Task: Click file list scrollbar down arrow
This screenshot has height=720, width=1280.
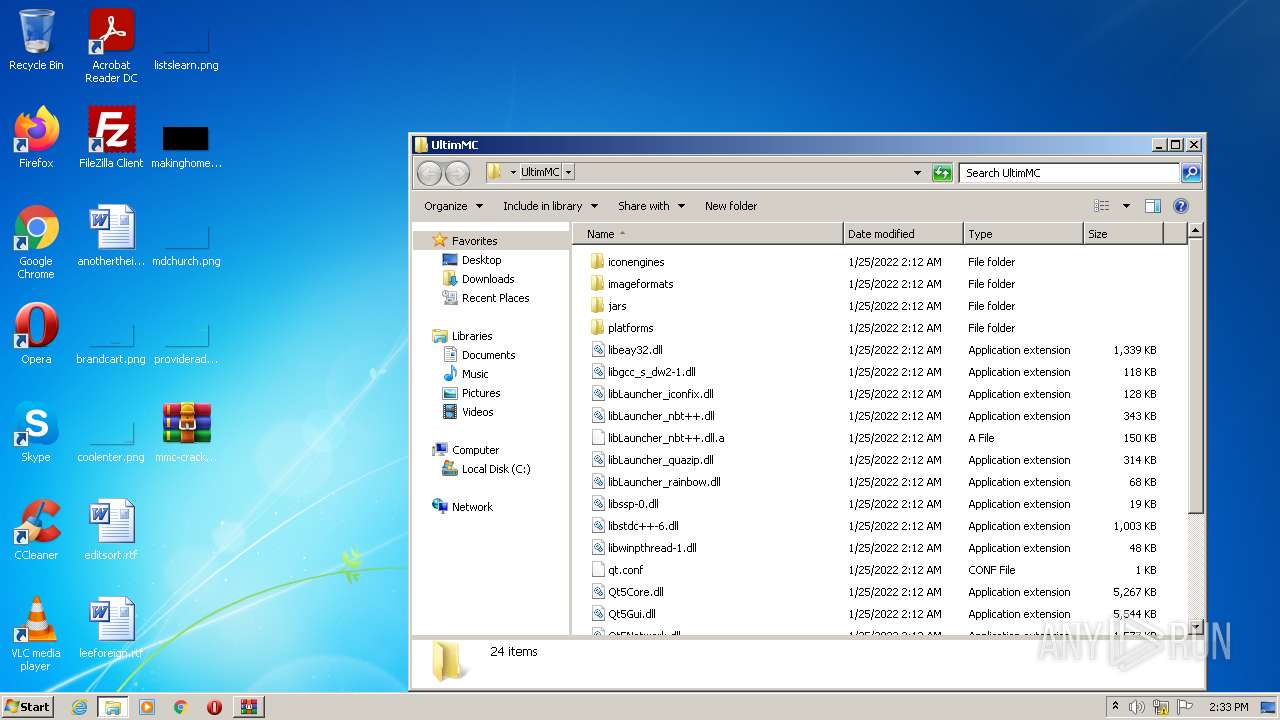Action: tap(1195, 627)
